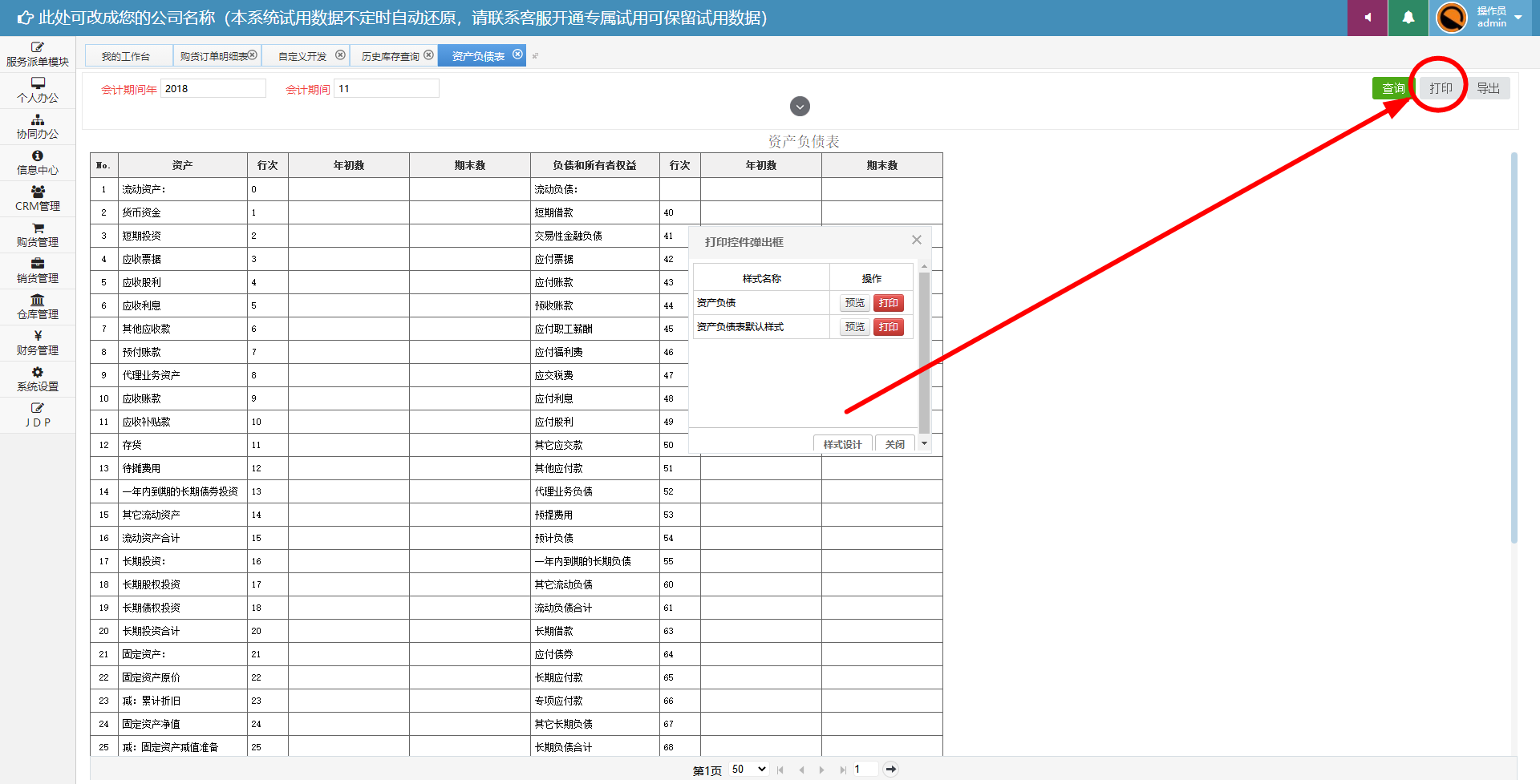Click the print dialog vertical scrollbar
1540x784 pixels.
click(x=924, y=353)
